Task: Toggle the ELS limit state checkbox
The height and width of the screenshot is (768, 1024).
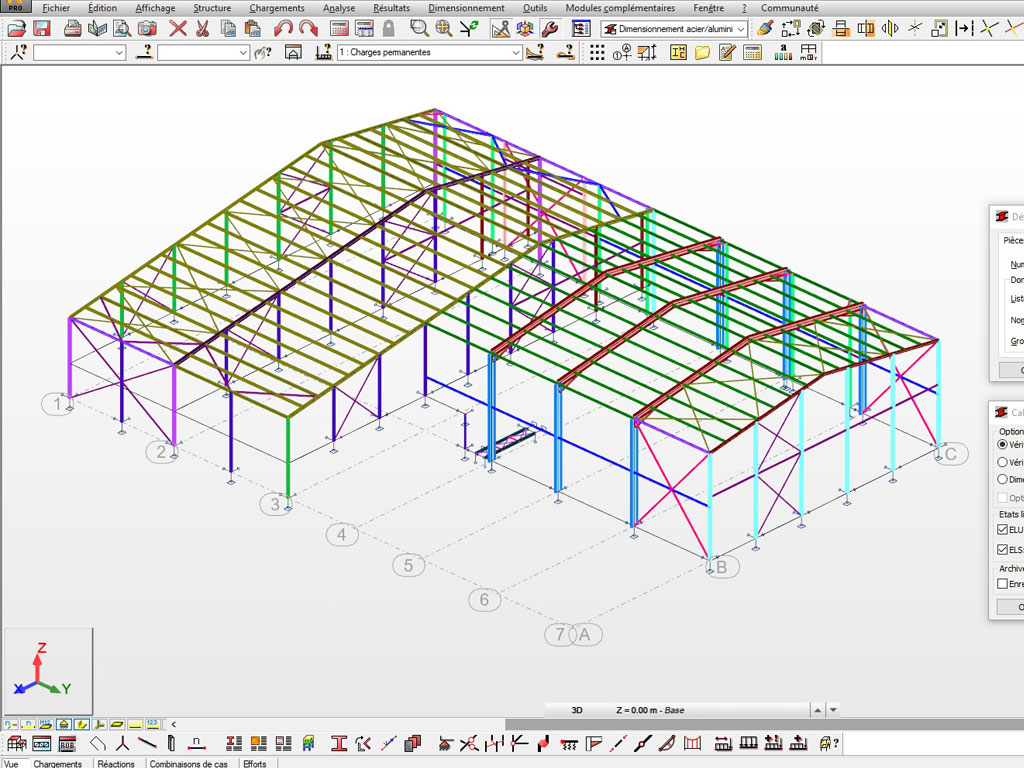Action: click(1002, 549)
